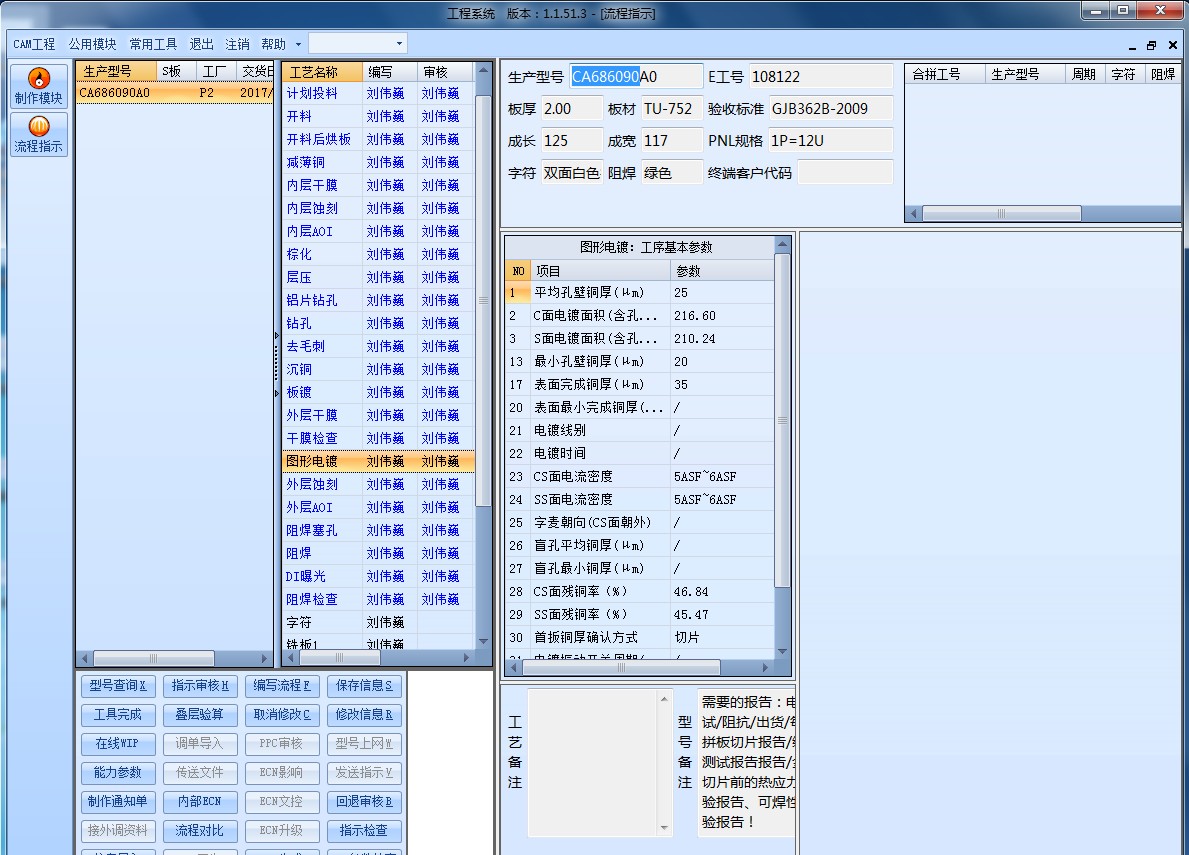Select the 内层蚀刻 process row
The height and width of the screenshot is (855, 1189).
(378, 208)
